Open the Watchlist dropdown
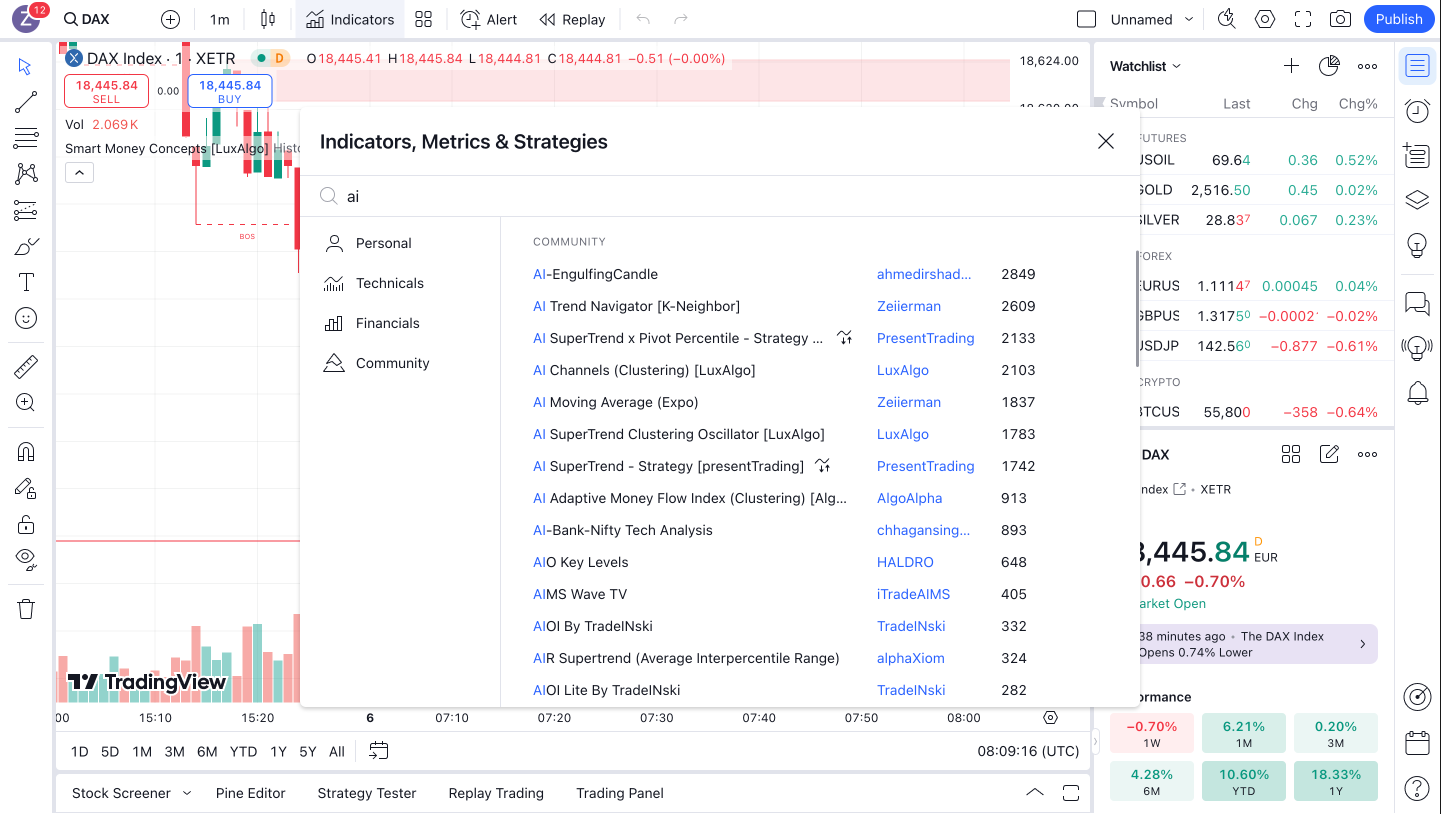 [1145, 66]
